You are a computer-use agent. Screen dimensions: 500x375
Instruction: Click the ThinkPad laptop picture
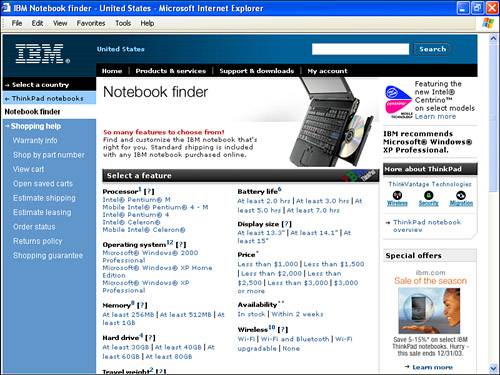[x=331, y=122]
